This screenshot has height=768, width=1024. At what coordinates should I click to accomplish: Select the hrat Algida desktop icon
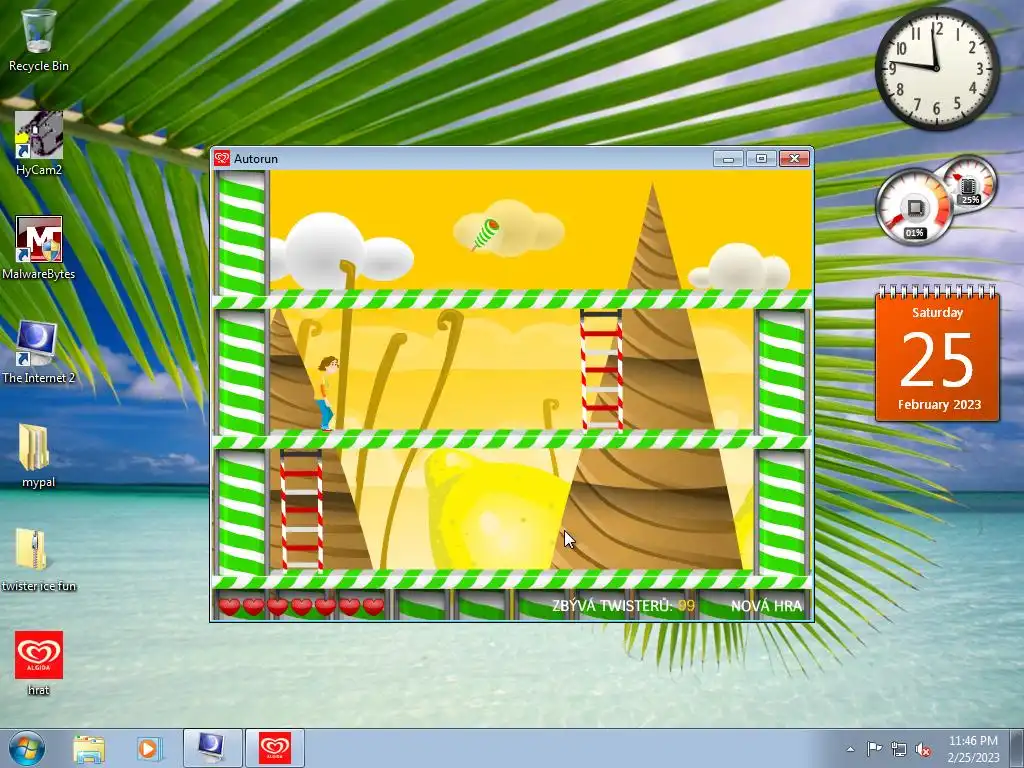tap(39, 663)
